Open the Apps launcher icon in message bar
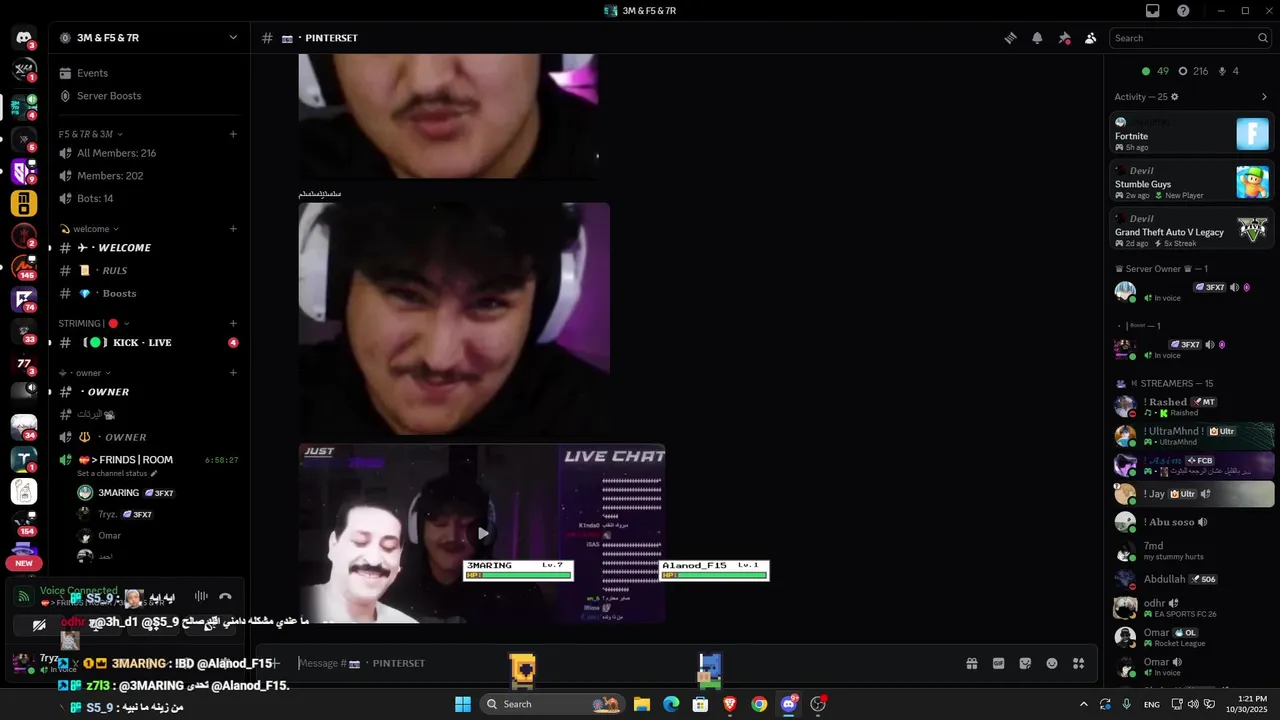This screenshot has width=1280, height=720. [1078, 663]
